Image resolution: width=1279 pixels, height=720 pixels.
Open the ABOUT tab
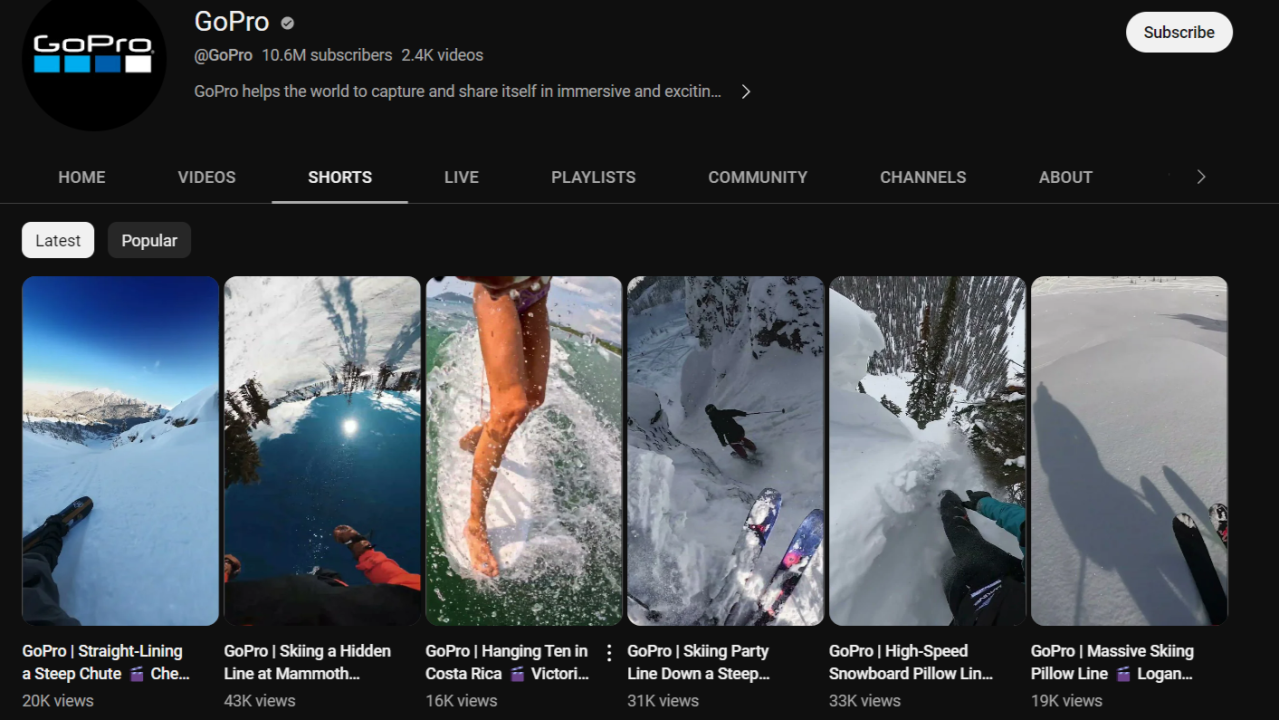click(x=1065, y=177)
